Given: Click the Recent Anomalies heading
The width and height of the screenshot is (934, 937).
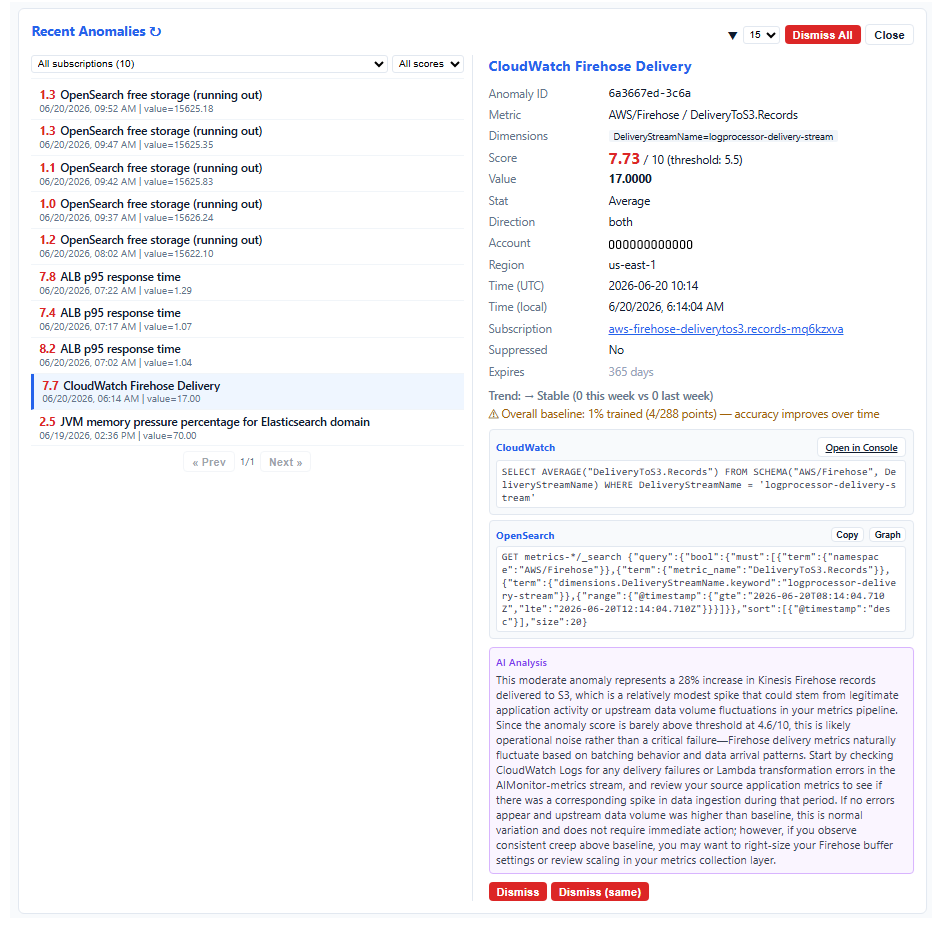Looking at the screenshot, I should pyautogui.click(x=88, y=32).
